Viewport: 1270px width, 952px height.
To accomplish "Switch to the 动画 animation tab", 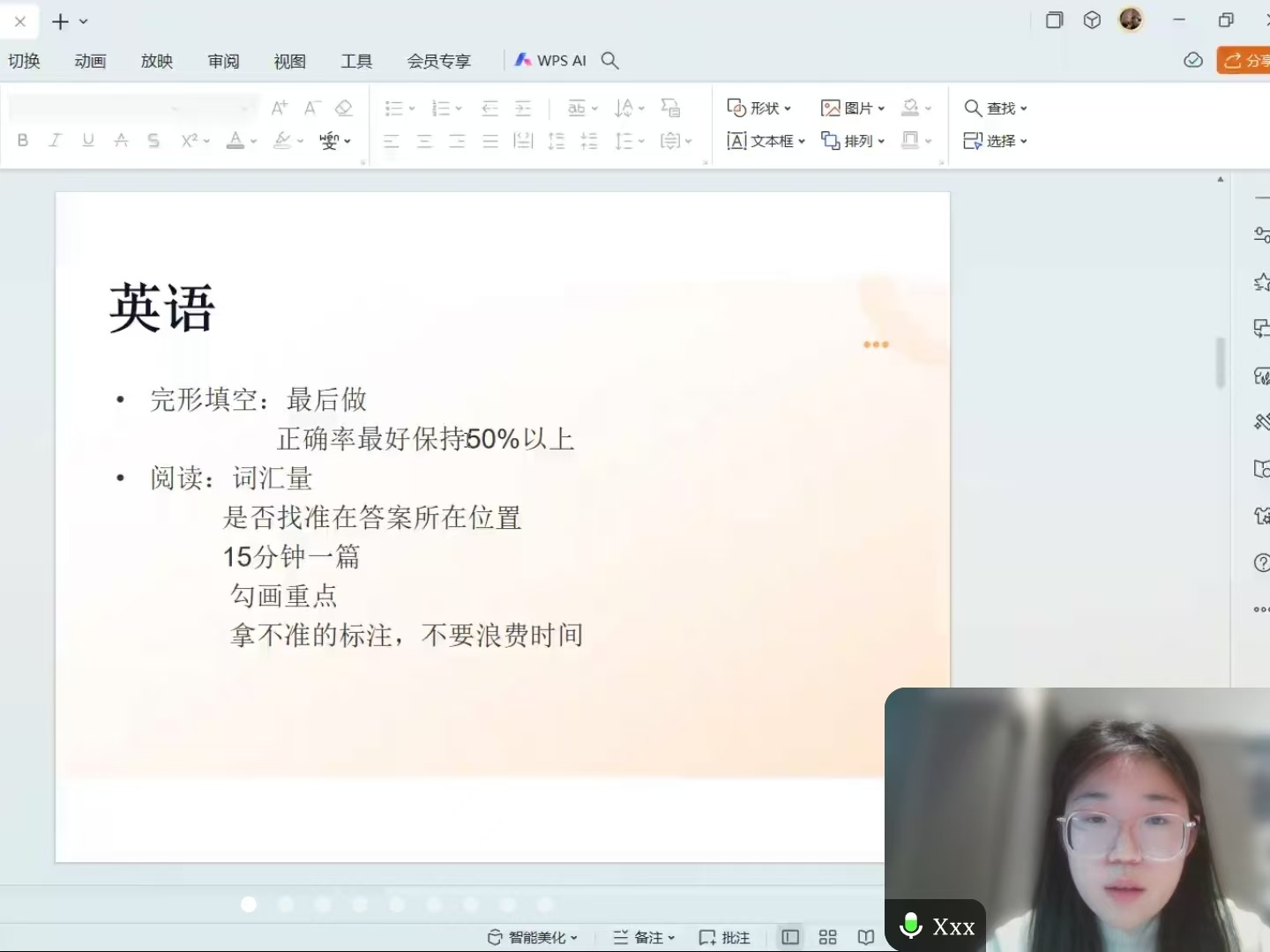I will tap(90, 61).
